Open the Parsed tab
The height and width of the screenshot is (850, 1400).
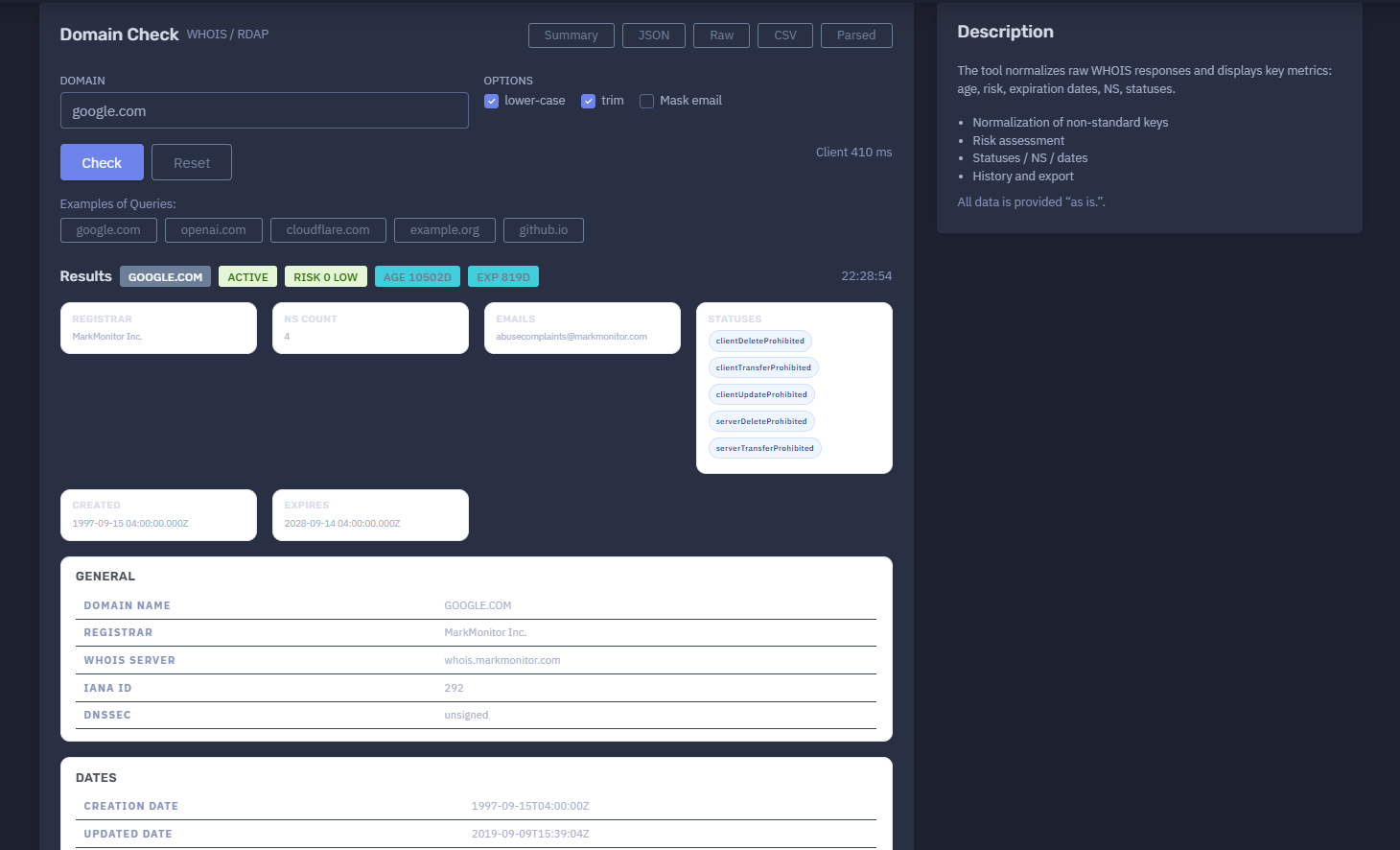pos(856,35)
